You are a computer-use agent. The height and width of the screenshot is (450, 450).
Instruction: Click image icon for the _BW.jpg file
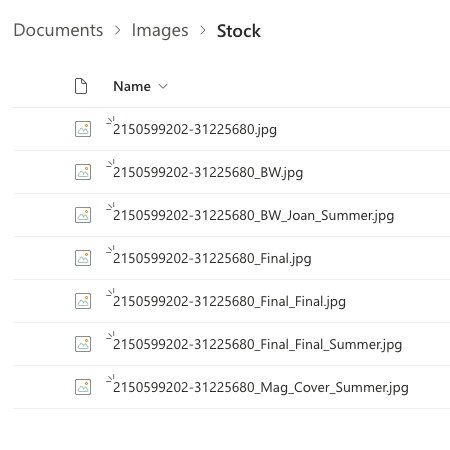point(83,172)
